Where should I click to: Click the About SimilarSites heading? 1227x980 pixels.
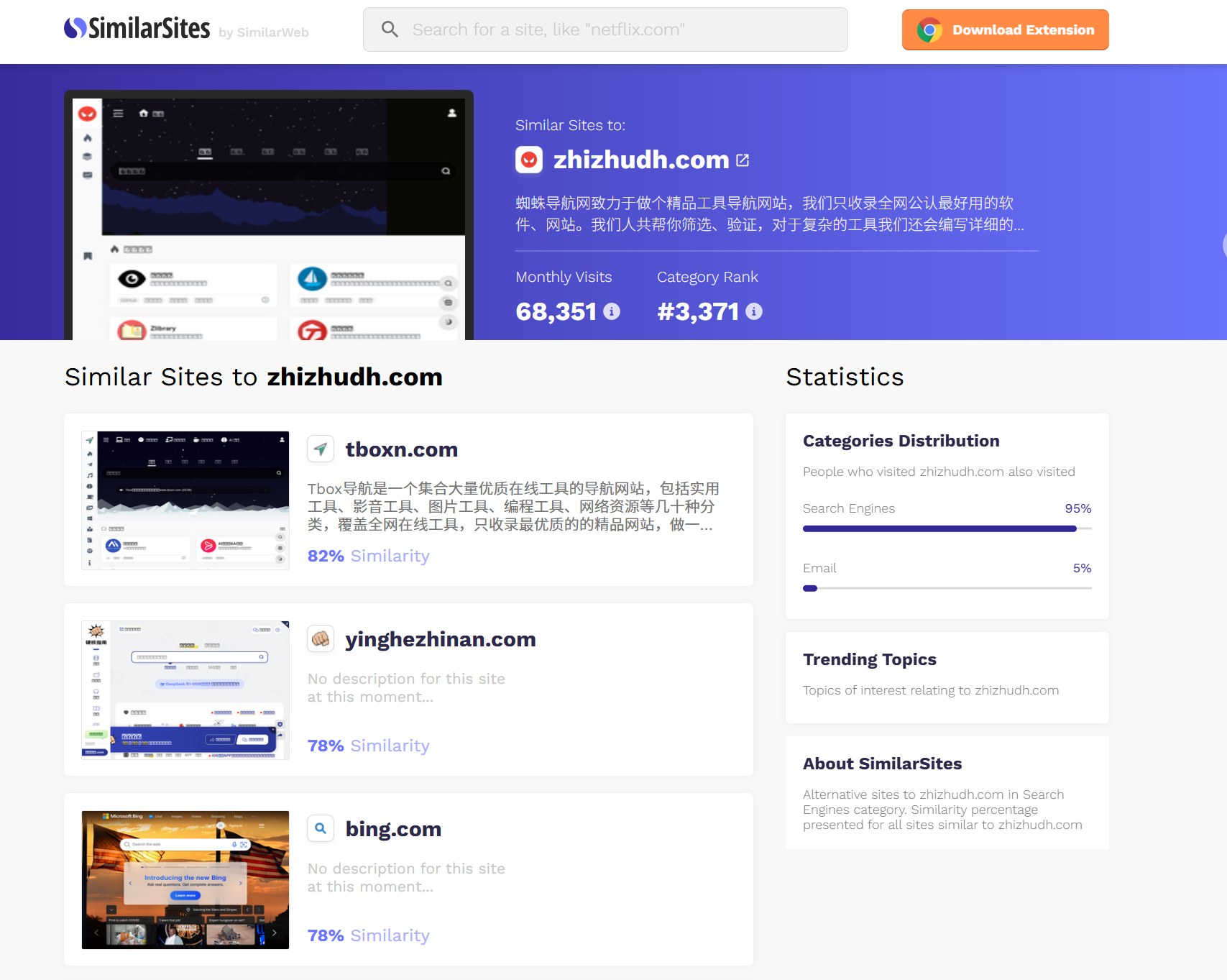pyautogui.click(x=883, y=764)
